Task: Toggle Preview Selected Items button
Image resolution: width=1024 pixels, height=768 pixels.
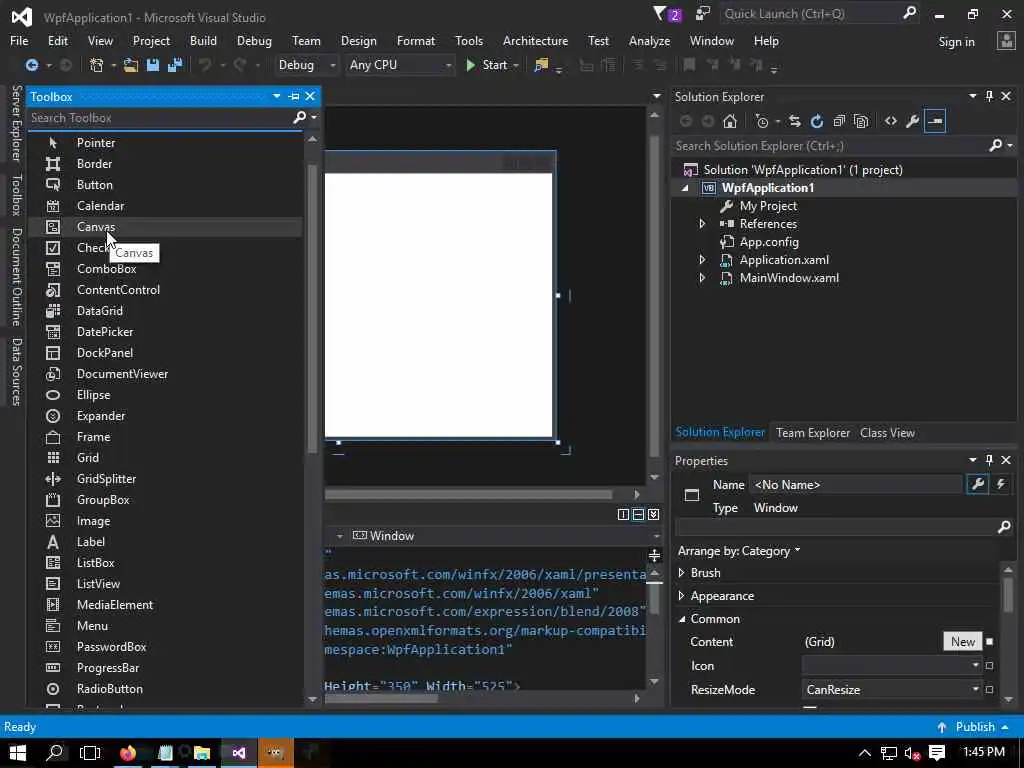Action: coord(935,121)
